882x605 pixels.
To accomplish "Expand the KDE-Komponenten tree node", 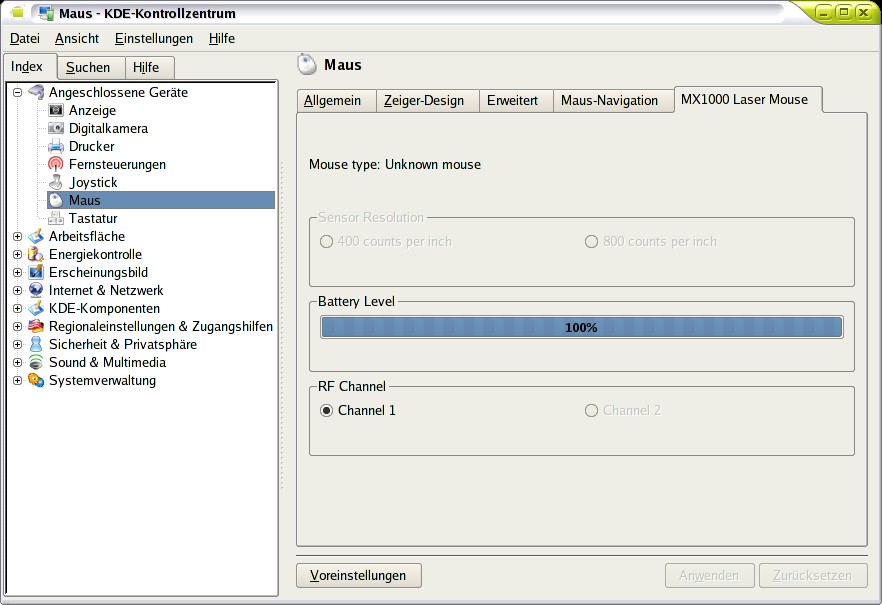I will [17, 308].
